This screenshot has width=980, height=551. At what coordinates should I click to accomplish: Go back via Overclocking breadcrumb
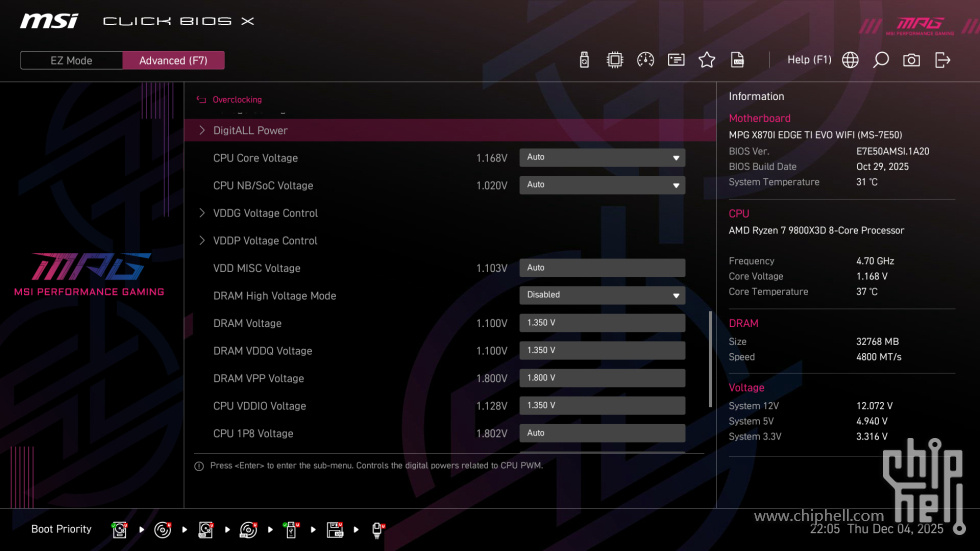click(x=236, y=100)
